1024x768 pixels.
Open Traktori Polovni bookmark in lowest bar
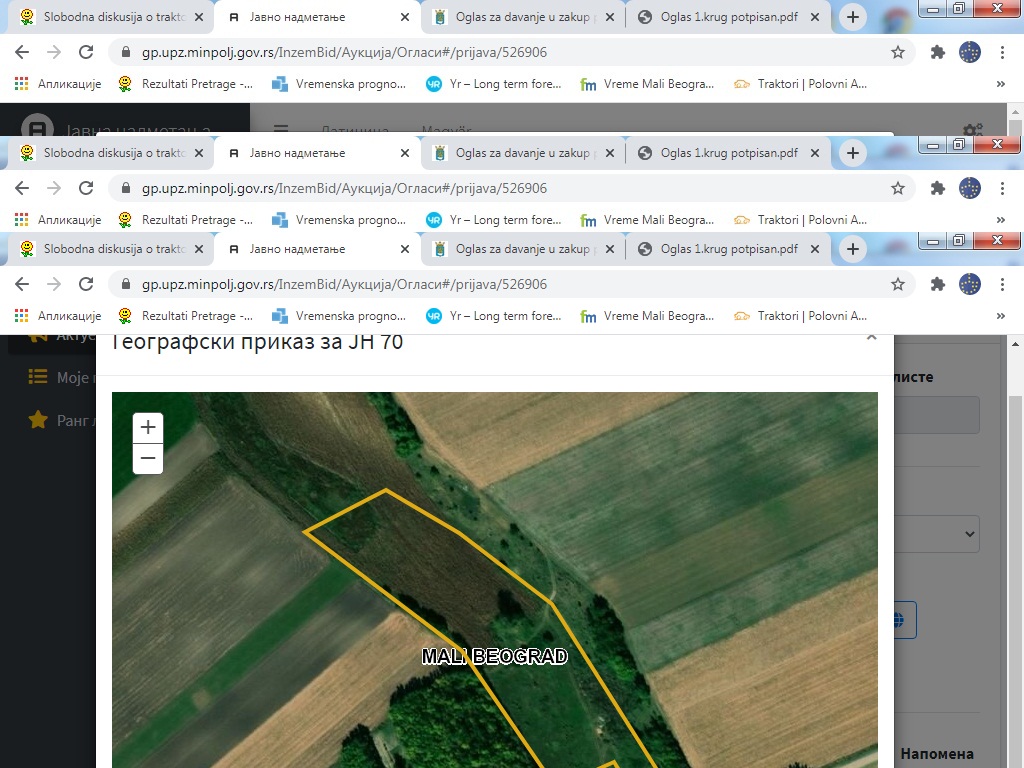coord(801,316)
